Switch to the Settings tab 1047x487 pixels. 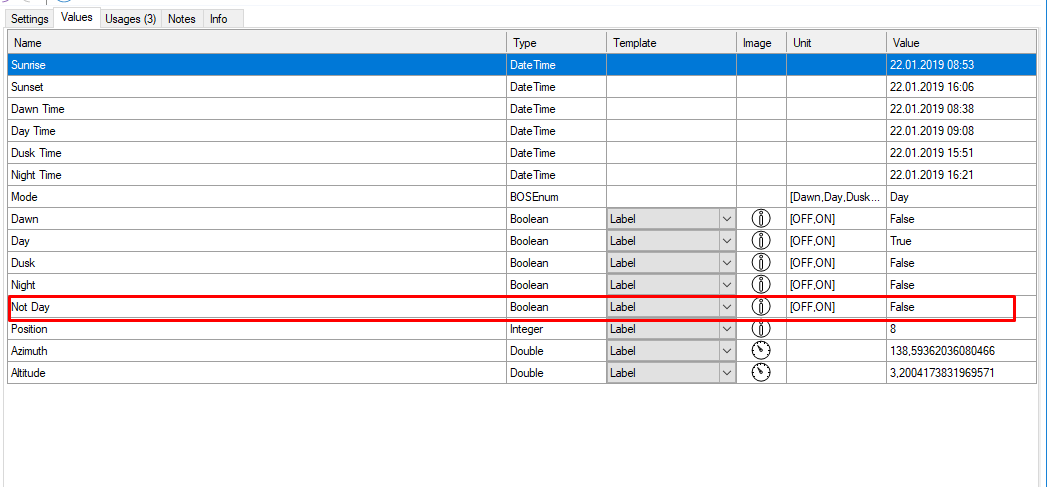coord(29,19)
